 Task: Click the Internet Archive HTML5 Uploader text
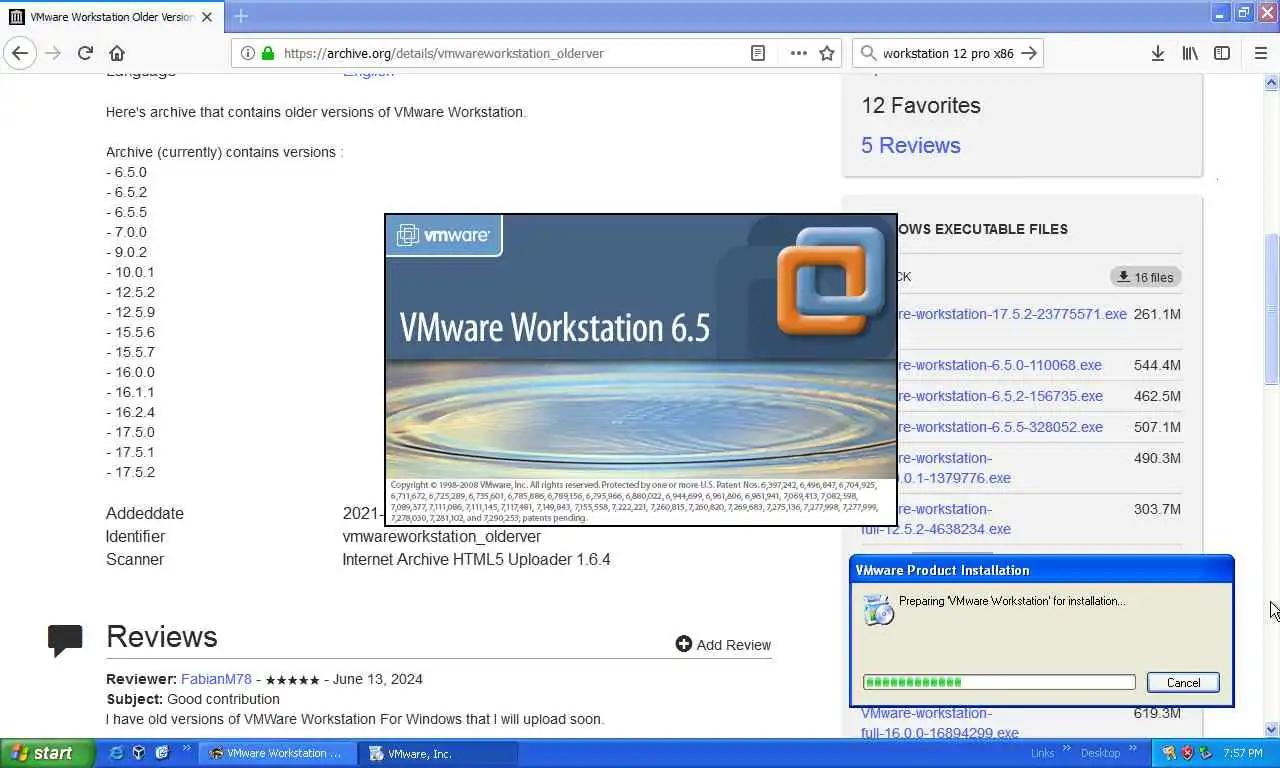click(x=476, y=559)
